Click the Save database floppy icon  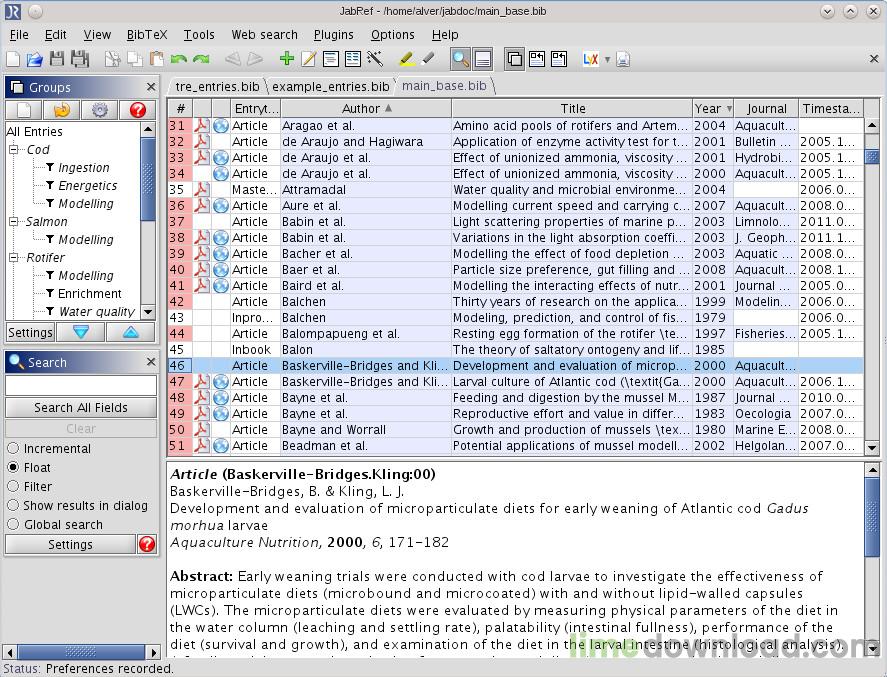57,59
